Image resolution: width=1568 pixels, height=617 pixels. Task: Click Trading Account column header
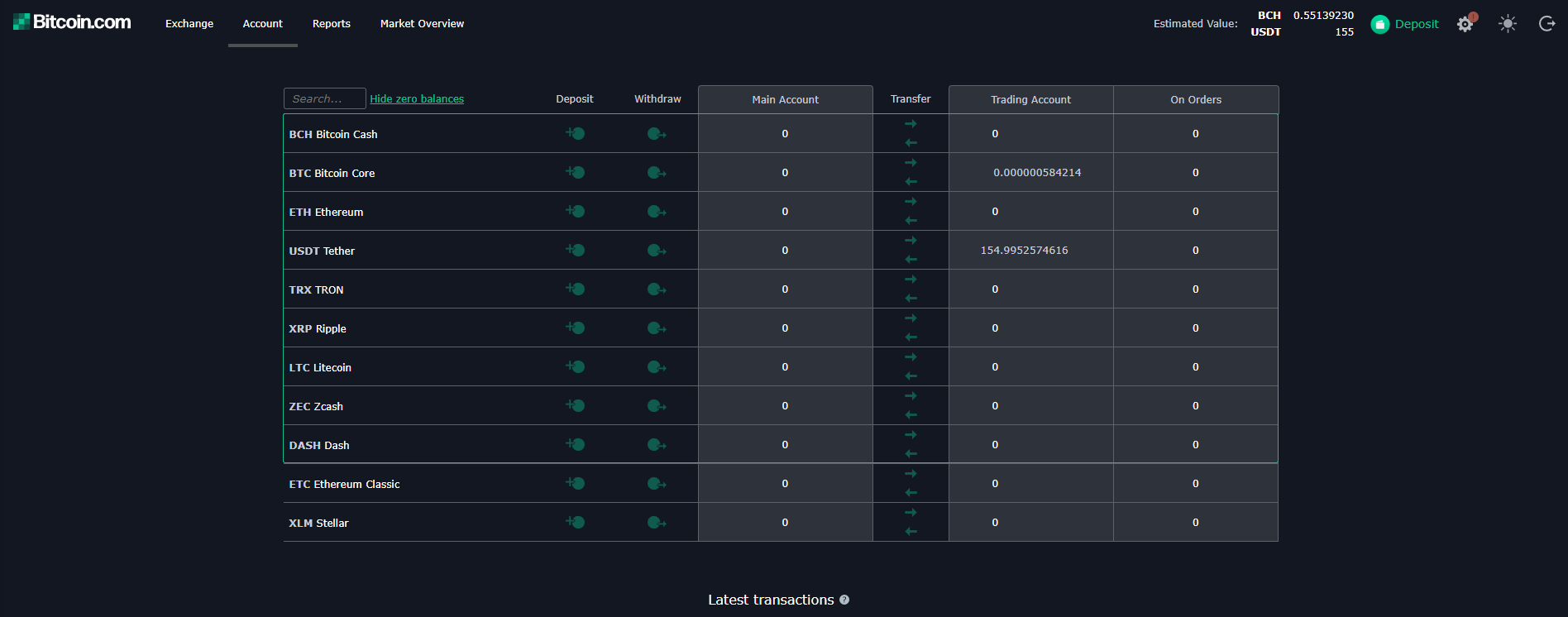point(1031,99)
